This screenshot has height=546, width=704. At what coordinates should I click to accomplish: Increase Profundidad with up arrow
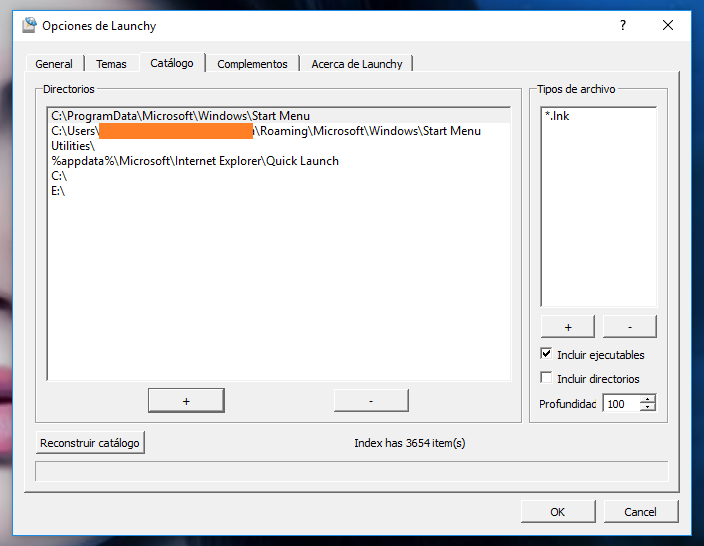[x=647, y=399]
